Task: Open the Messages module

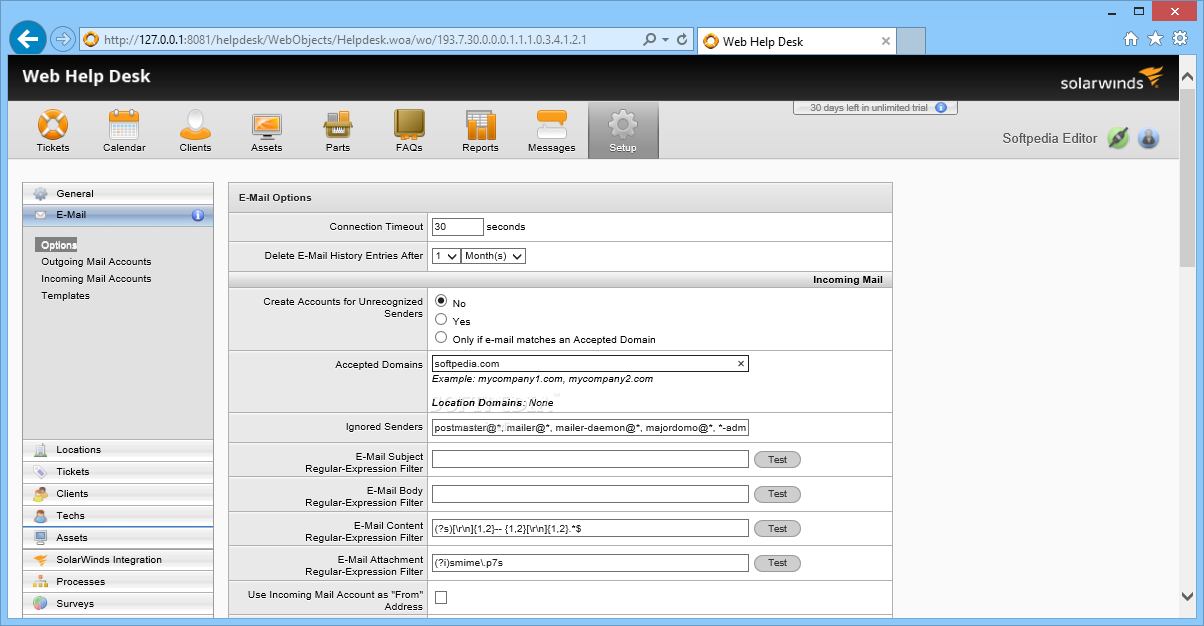Action: (x=552, y=131)
